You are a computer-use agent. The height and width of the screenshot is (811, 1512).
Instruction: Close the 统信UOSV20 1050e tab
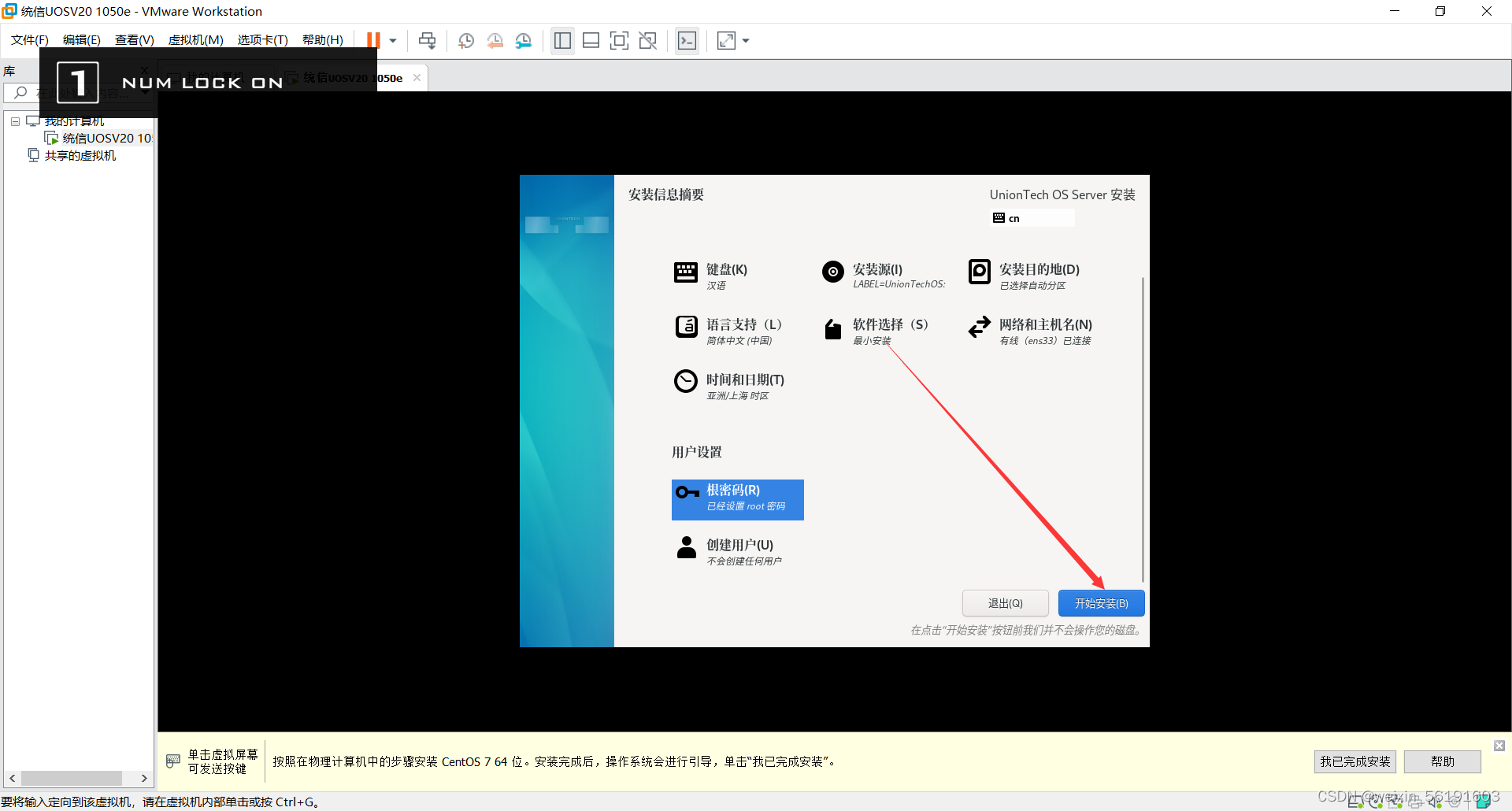[417, 78]
